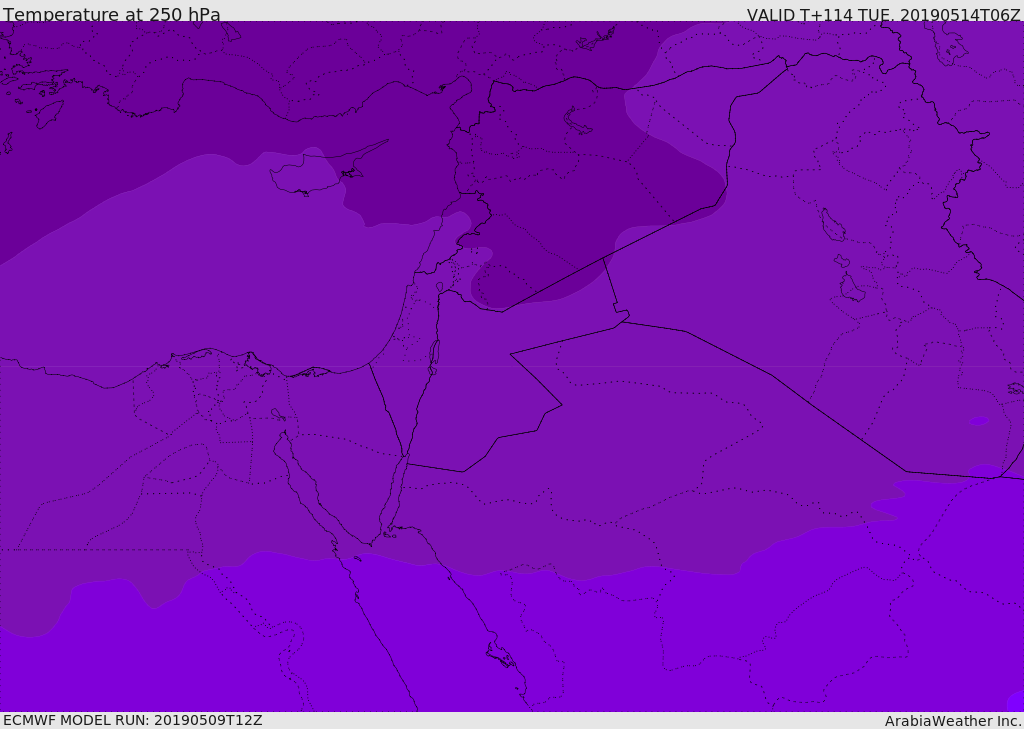1024x729 pixels.
Task: Click the 'Temperature at 250 hPa' title
Action: pos(112,14)
